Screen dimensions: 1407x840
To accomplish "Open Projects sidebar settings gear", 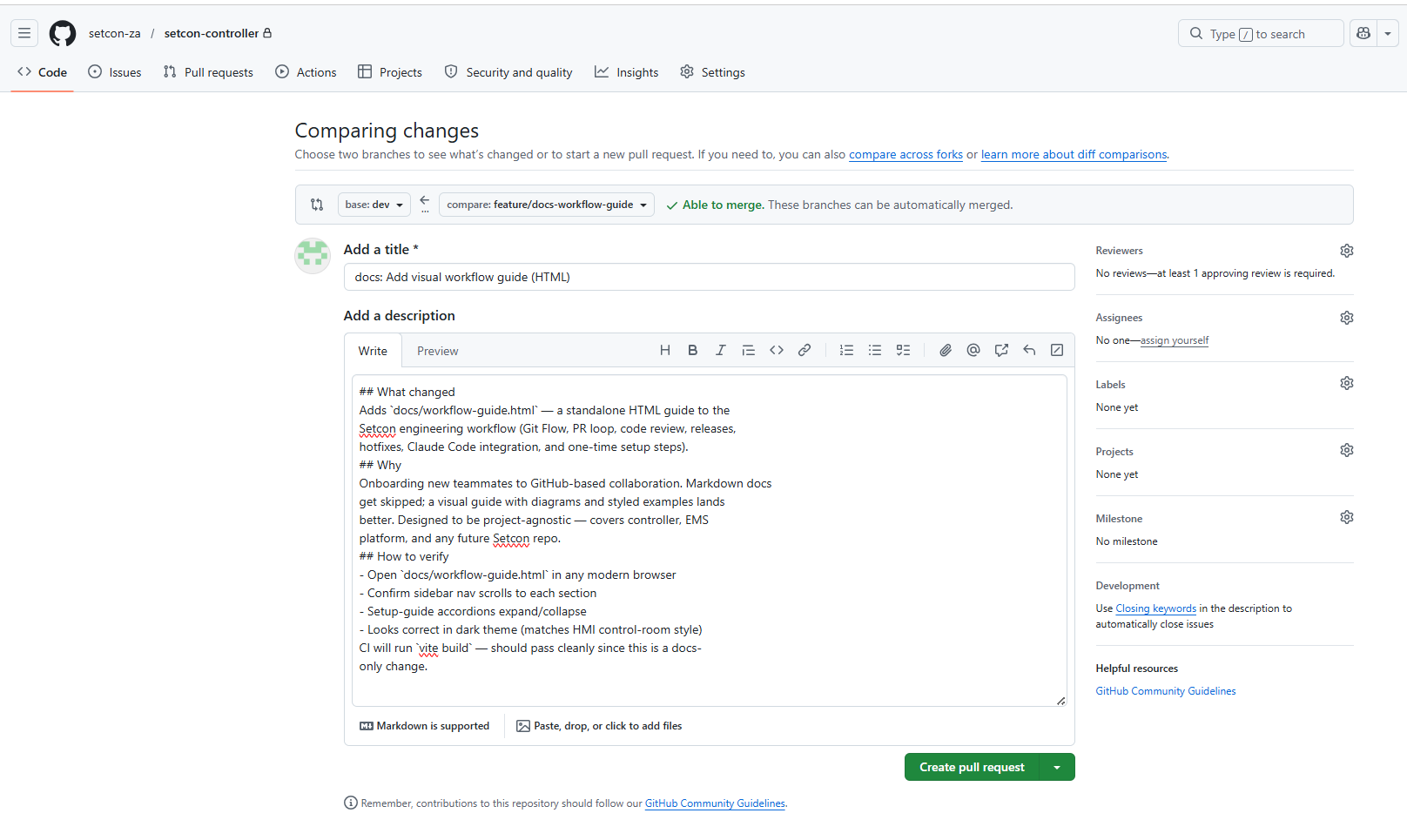I will tap(1347, 450).
